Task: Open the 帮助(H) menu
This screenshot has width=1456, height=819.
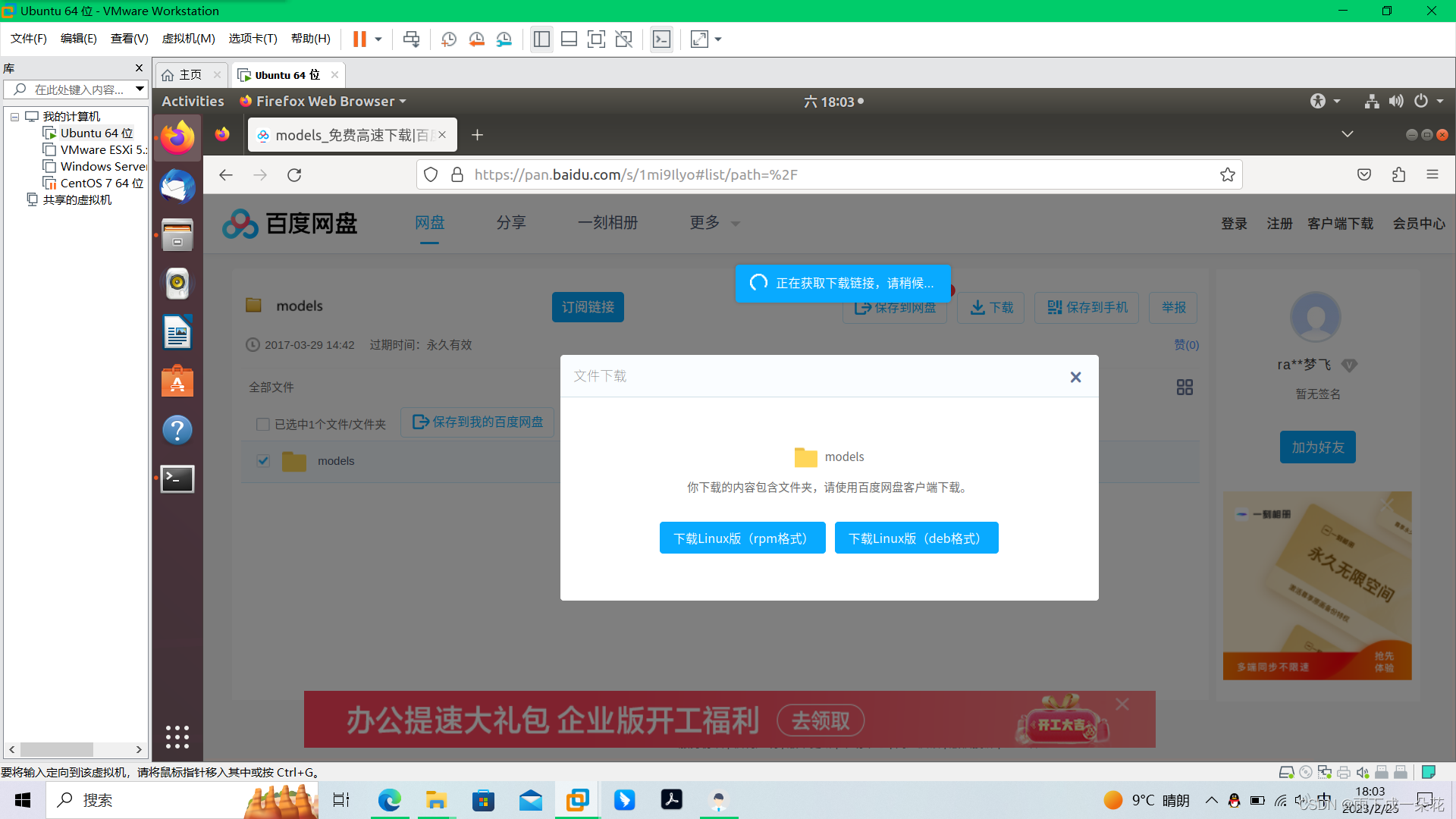Action: tap(311, 39)
